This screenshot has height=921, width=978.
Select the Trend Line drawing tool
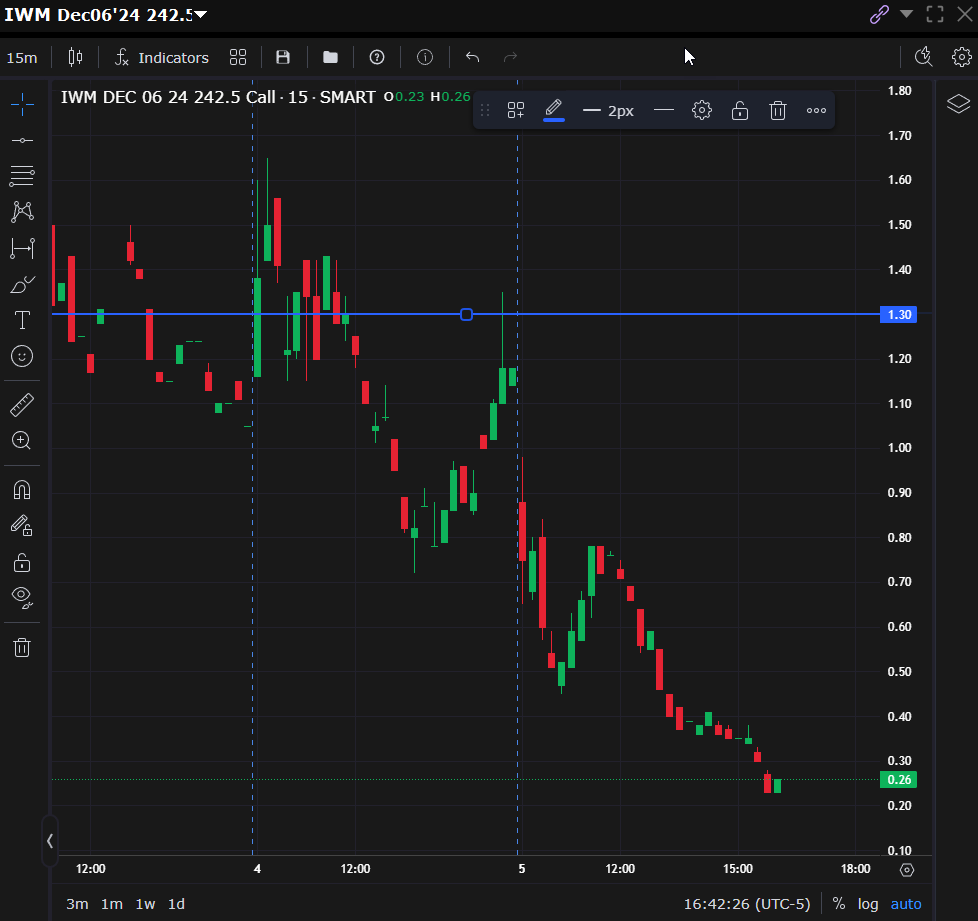pyautogui.click(x=21, y=140)
